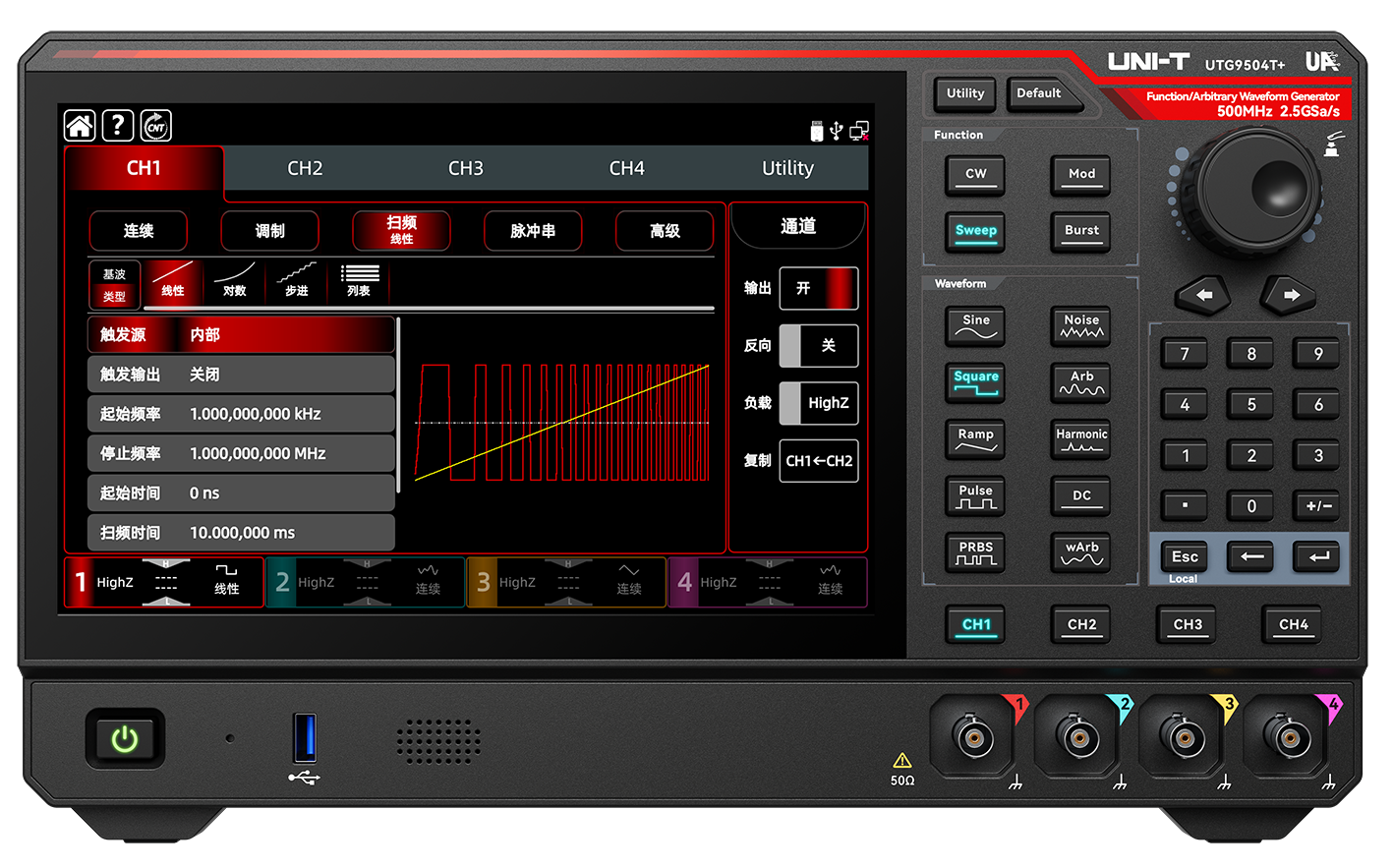Screen dimensions: 1393x868
Task: Expand the channel 2 status panel
Action: [x=366, y=582]
